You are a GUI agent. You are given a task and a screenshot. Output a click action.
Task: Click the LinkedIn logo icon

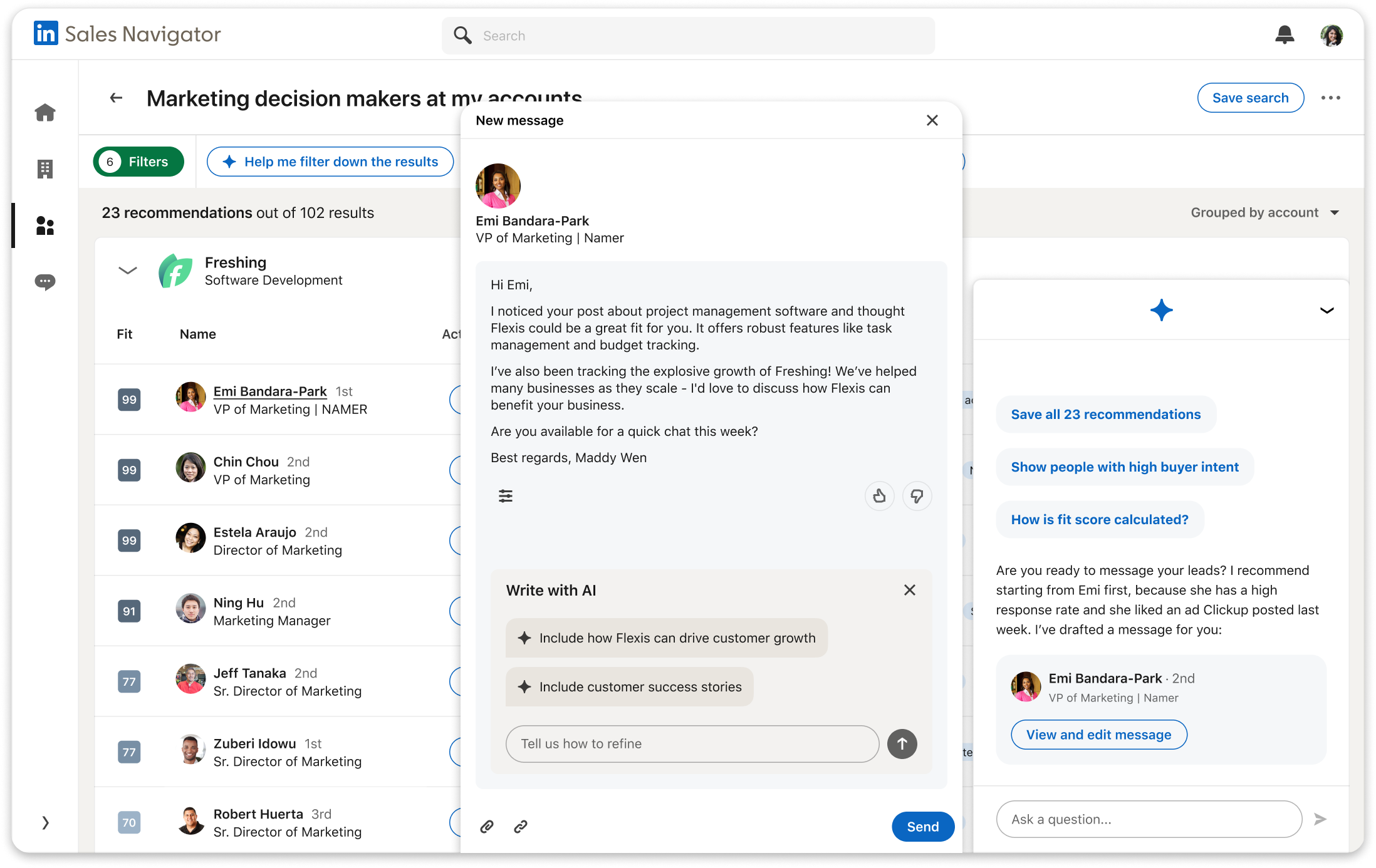46,34
